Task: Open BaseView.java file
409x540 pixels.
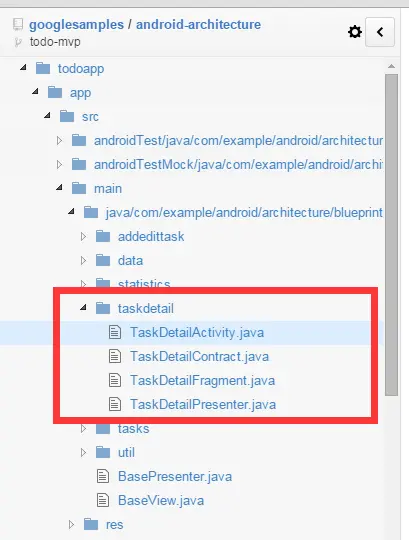Action: click(x=161, y=500)
